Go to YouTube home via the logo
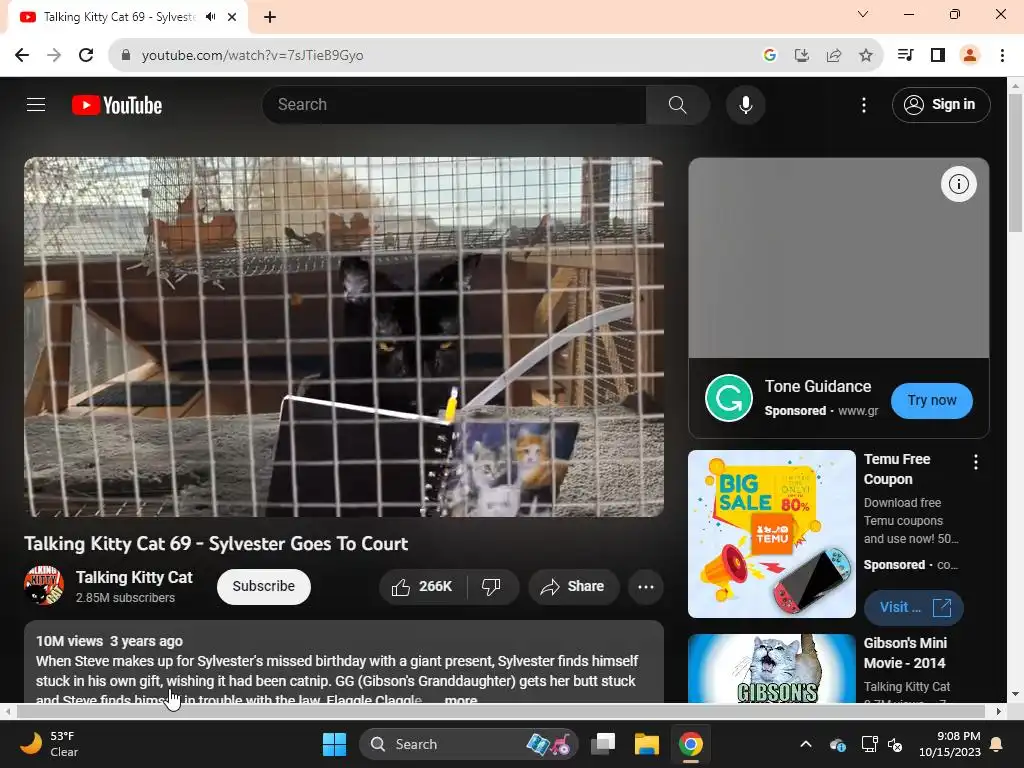The image size is (1024, 768). 117,105
